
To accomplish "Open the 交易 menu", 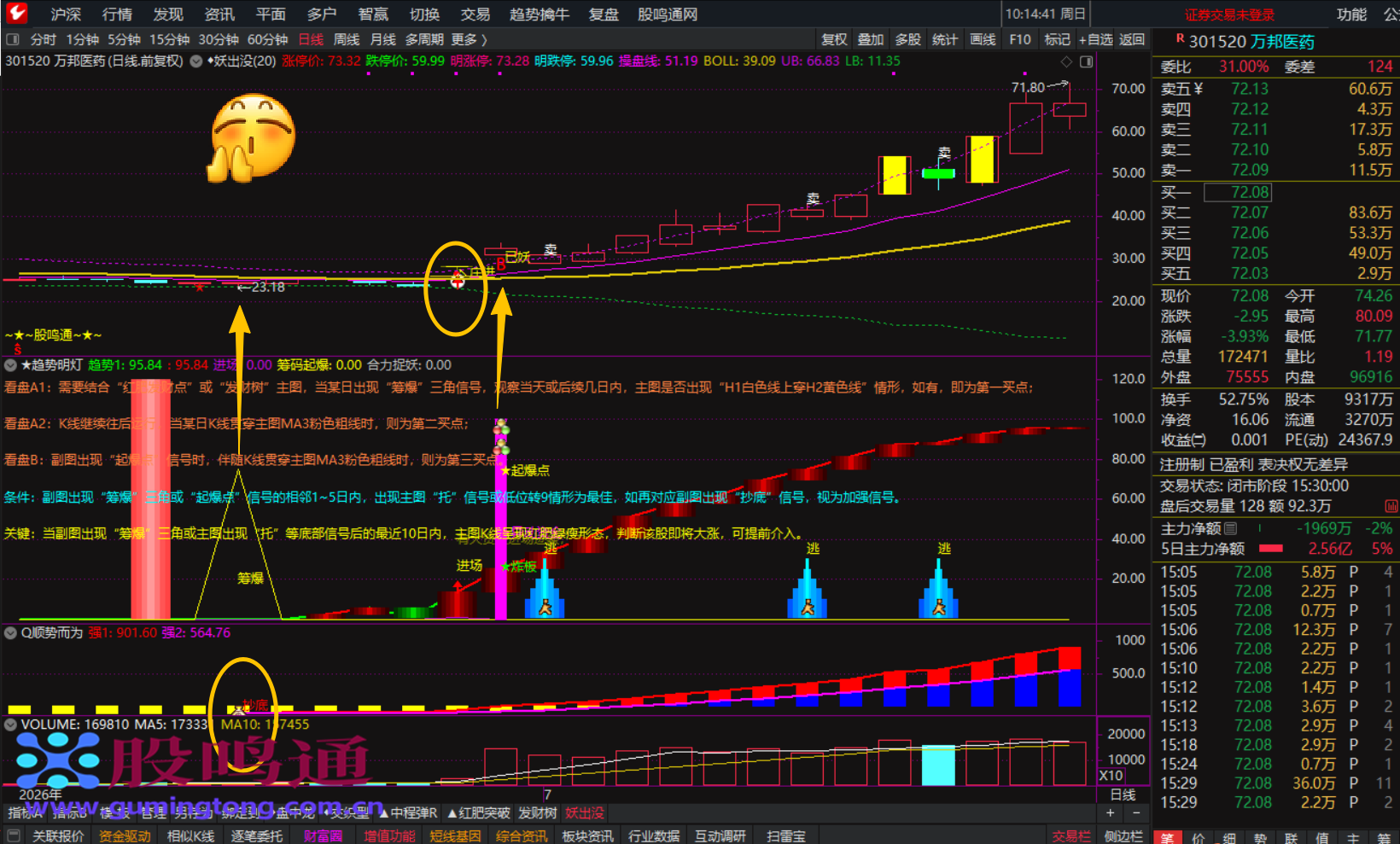I will click(475, 15).
